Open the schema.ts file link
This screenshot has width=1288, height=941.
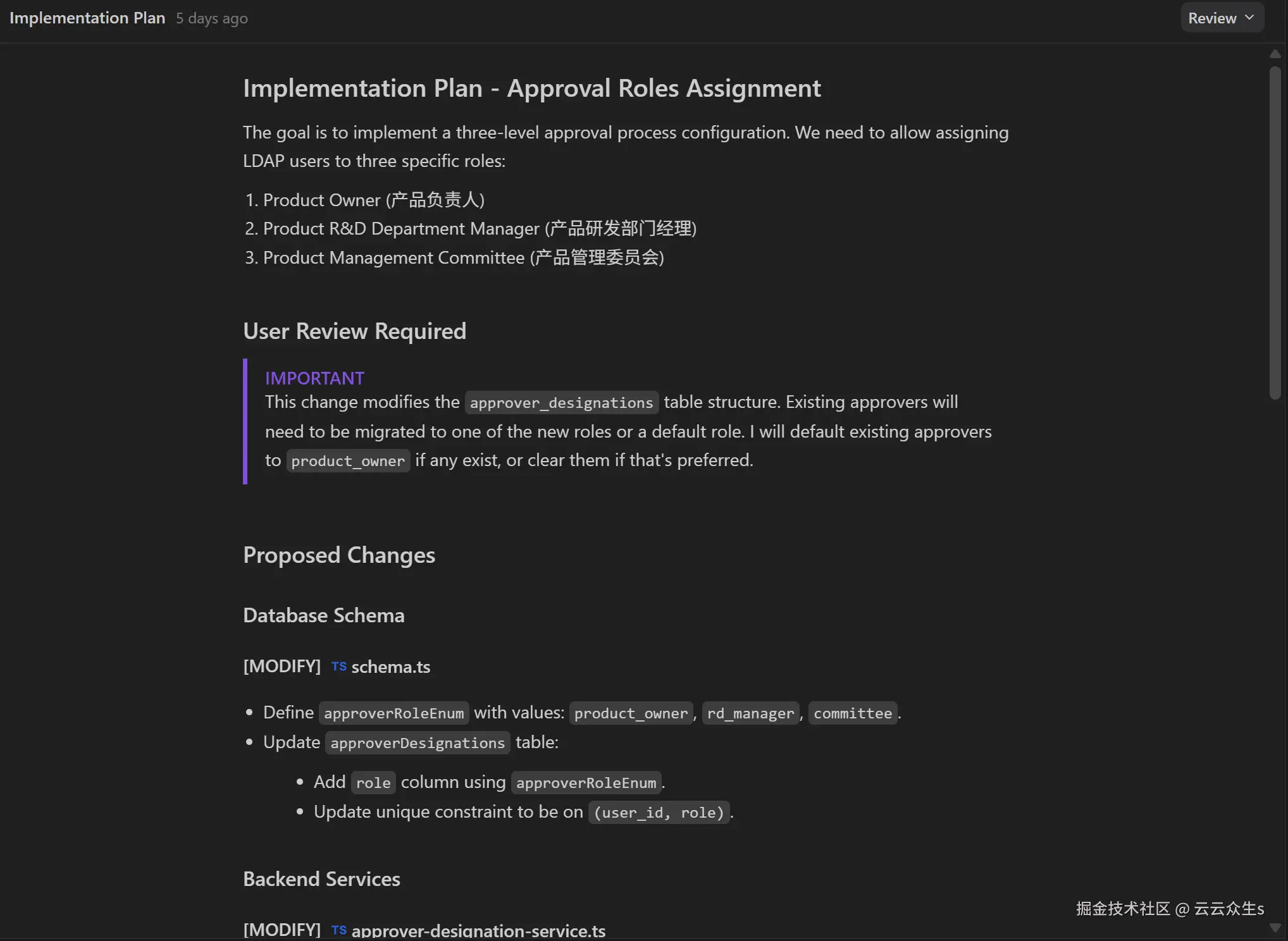[x=390, y=667]
